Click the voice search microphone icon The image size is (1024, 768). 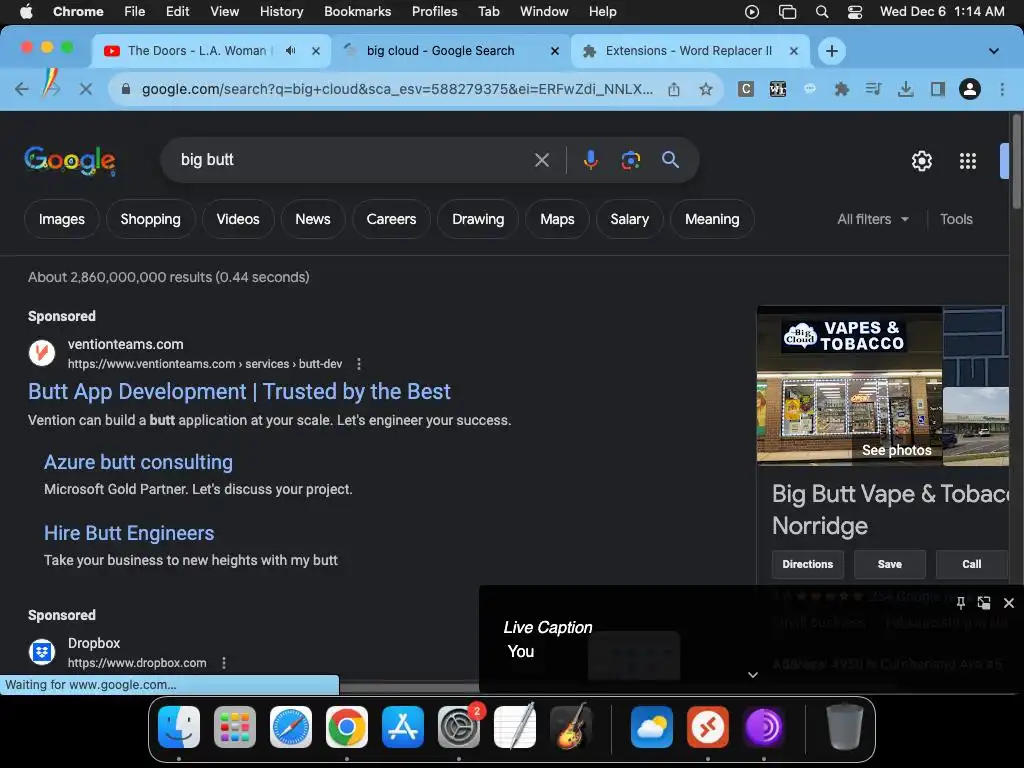pyautogui.click(x=590, y=160)
